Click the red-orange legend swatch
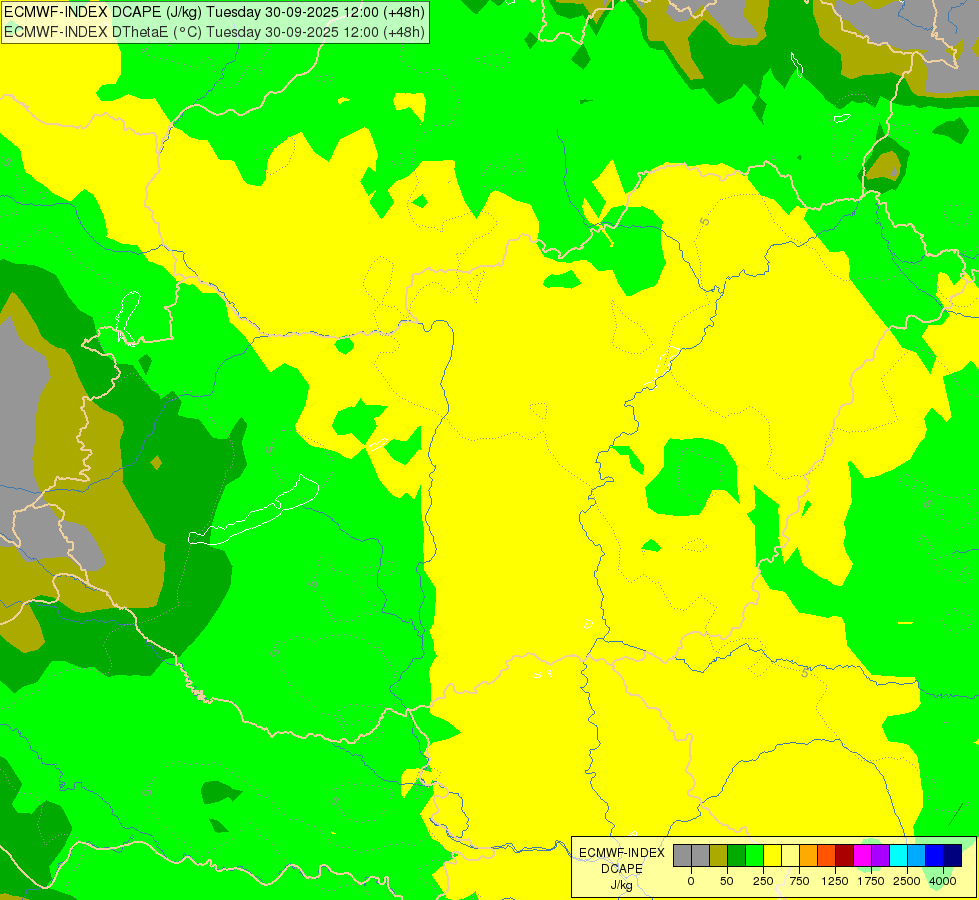This screenshot has height=900, width=979. (x=827, y=855)
